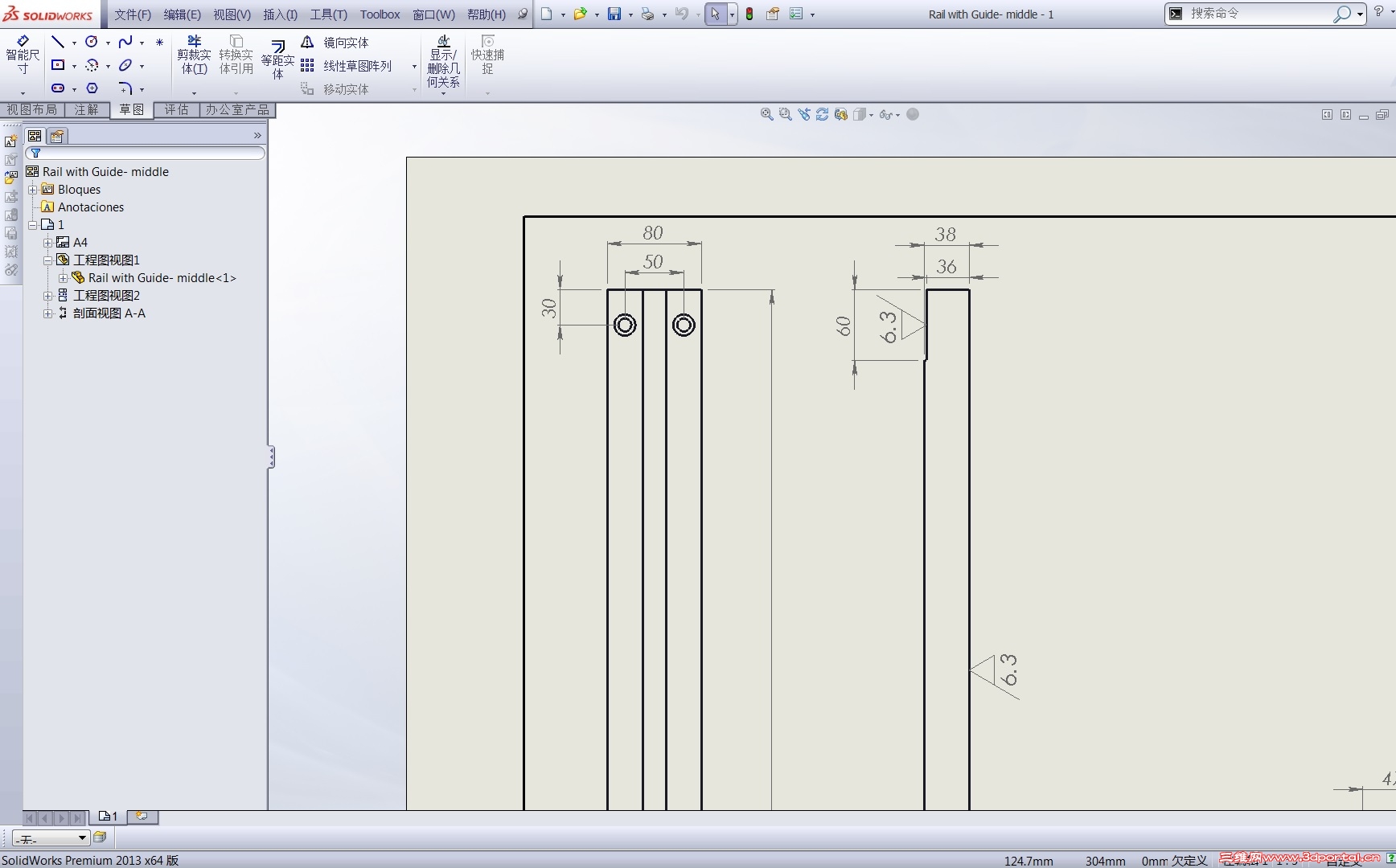Click Linear Sketch Pattern (线性草图阵列) tool

point(347,66)
